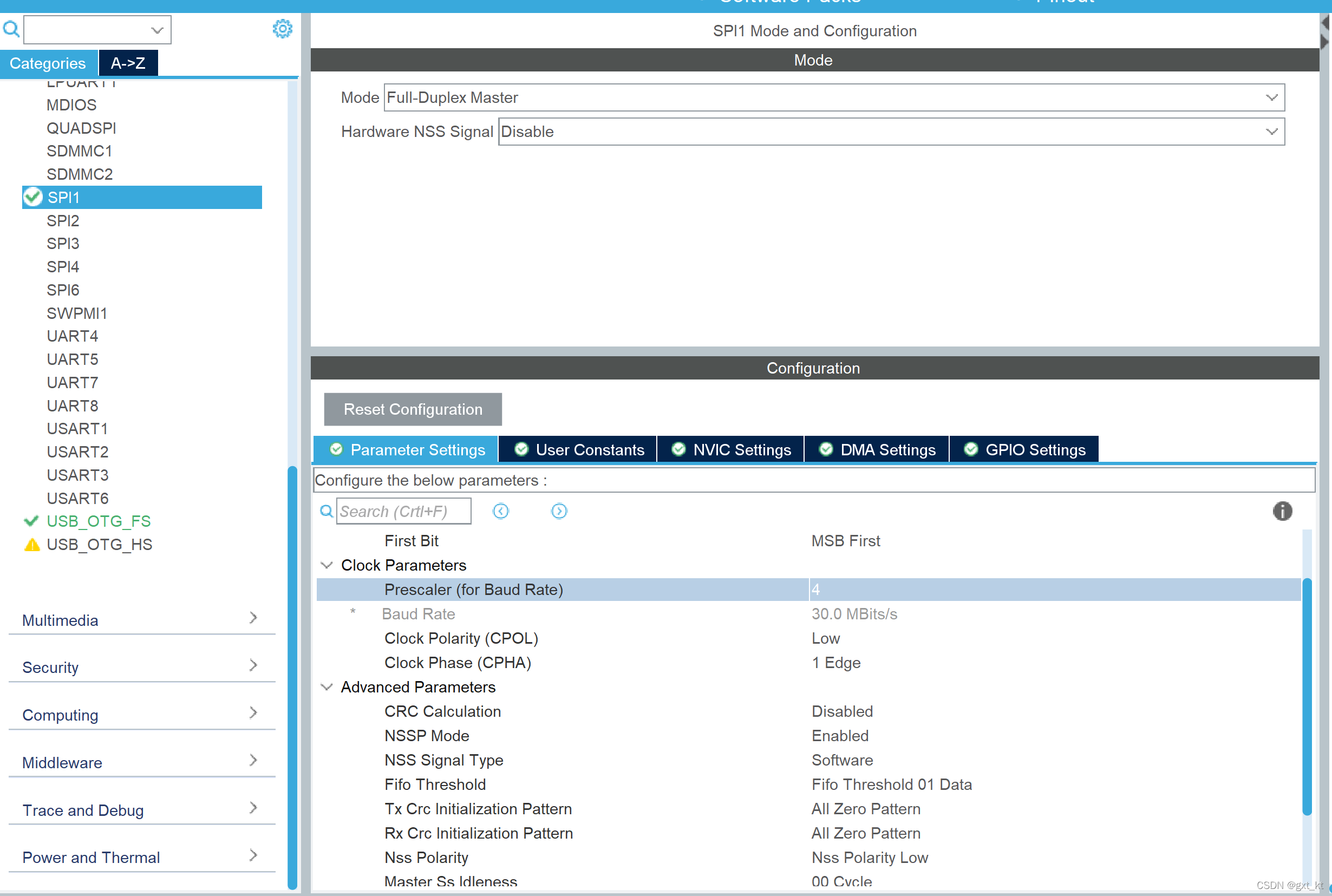Open Hardware NSS Signal dropdown

891,132
